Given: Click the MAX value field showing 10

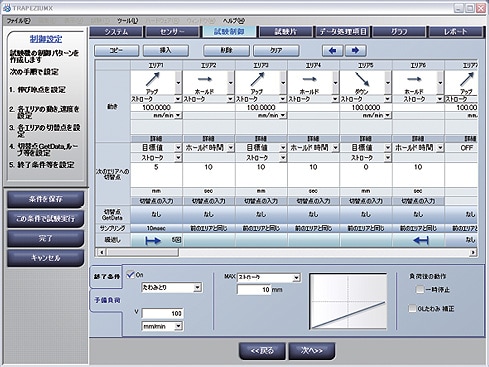Looking at the screenshot, I should [x=254, y=290].
